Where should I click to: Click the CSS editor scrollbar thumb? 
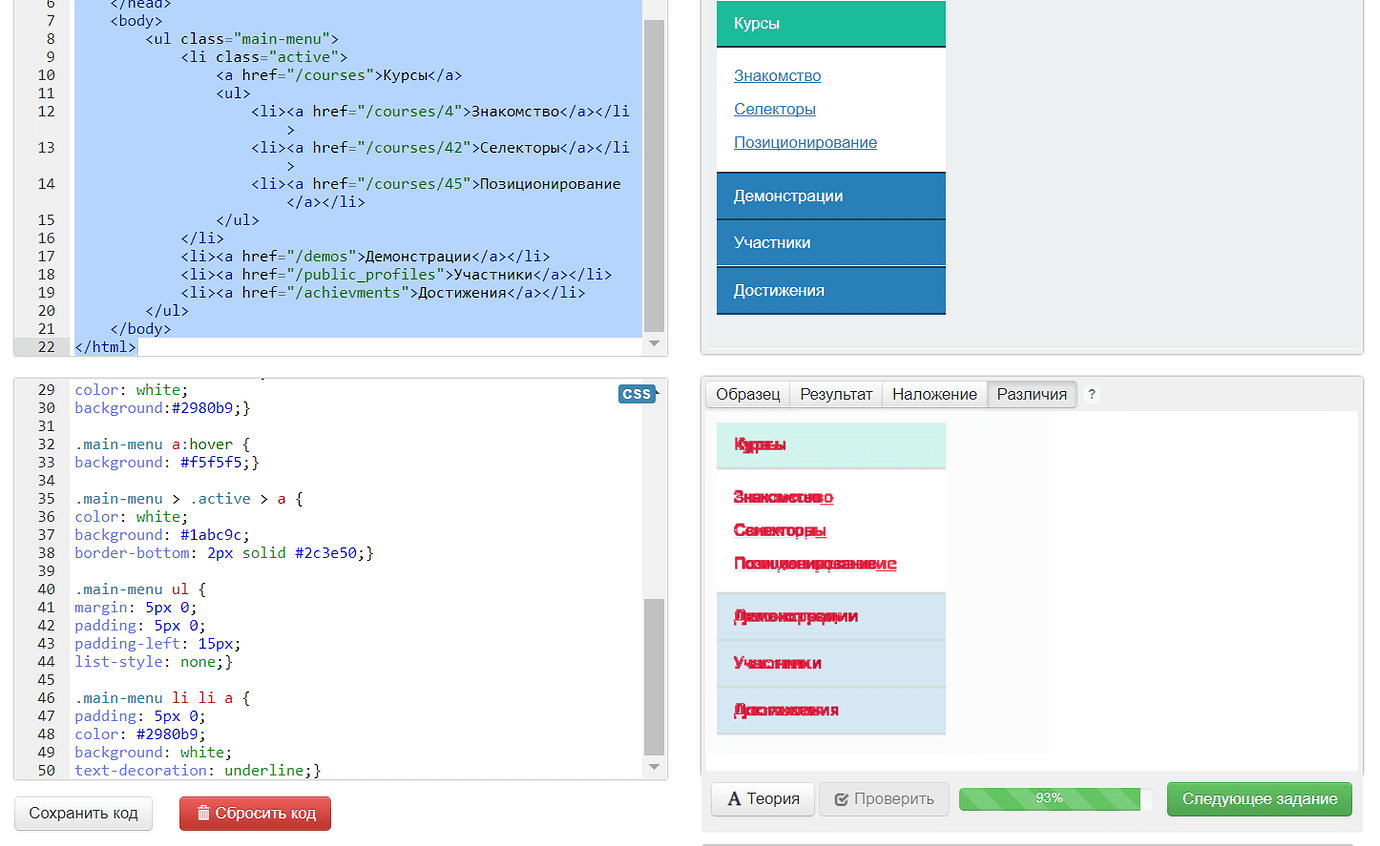tap(654, 676)
